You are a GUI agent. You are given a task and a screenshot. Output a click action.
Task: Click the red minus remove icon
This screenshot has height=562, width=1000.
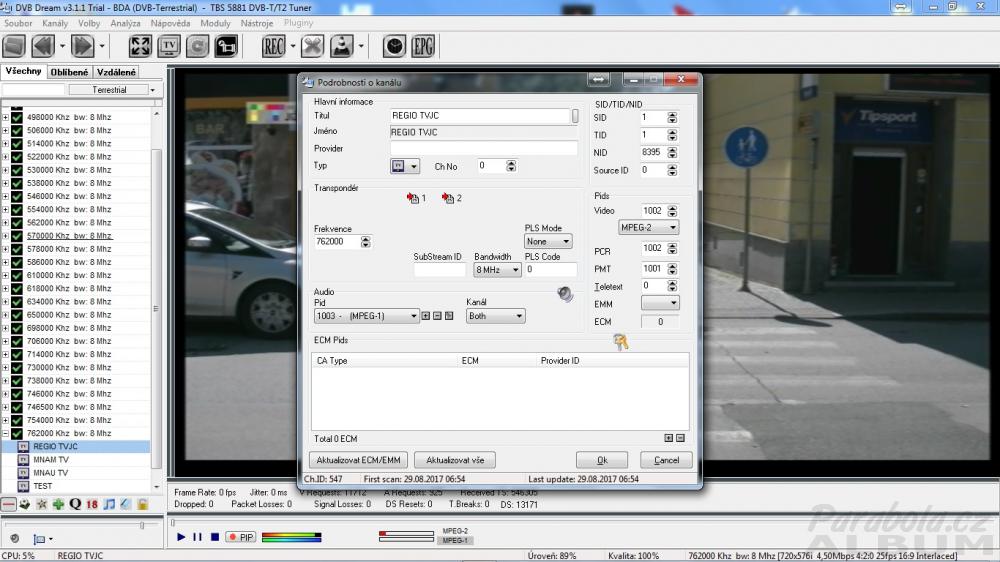8,504
